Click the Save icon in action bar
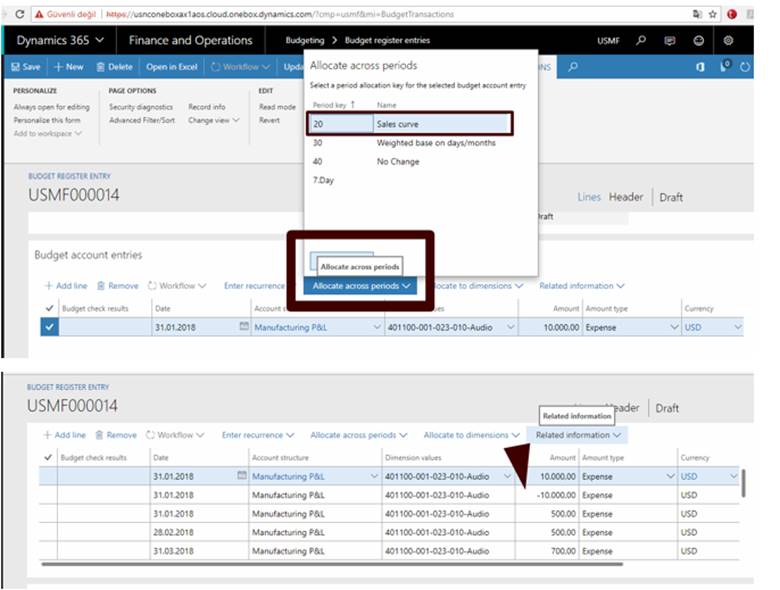This screenshot has height=590, width=780. click(x=16, y=67)
